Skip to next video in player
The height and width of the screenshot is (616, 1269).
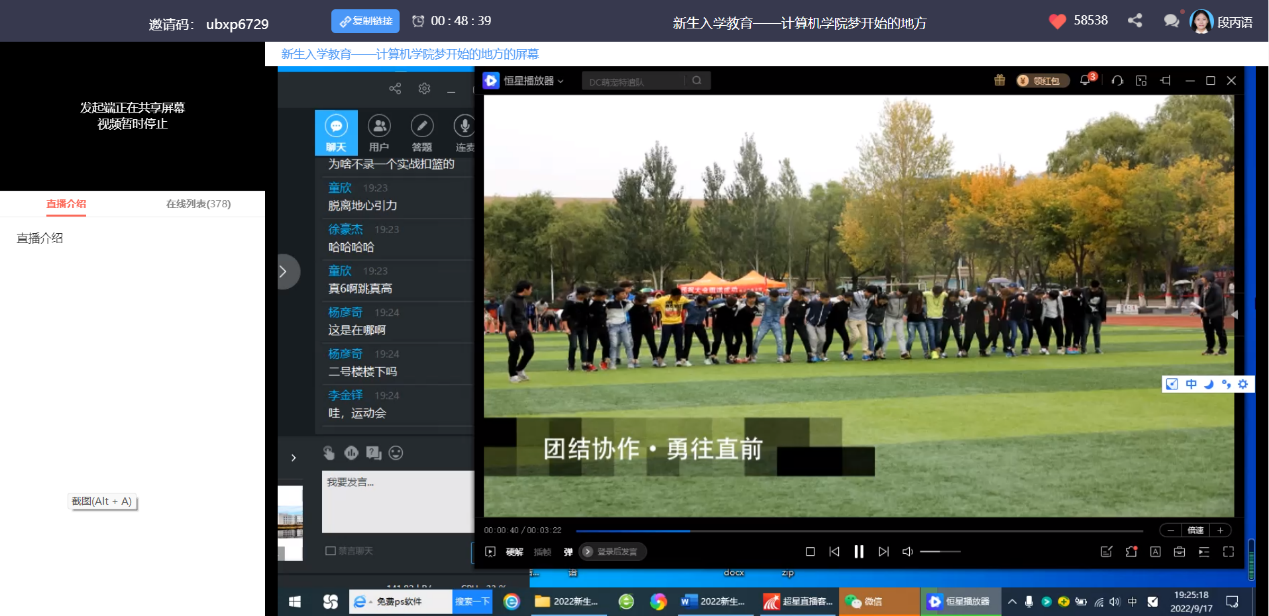[x=883, y=551]
